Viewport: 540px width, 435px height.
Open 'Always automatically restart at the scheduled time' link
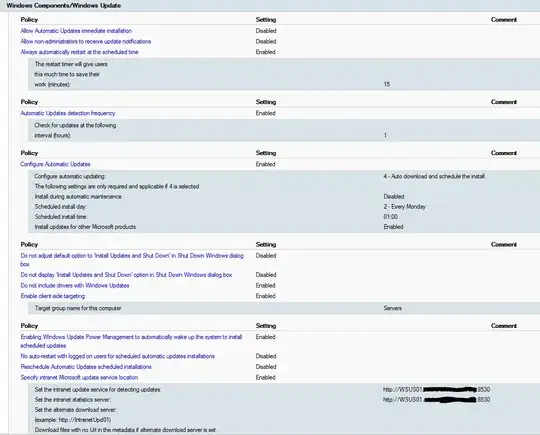point(80,52)
